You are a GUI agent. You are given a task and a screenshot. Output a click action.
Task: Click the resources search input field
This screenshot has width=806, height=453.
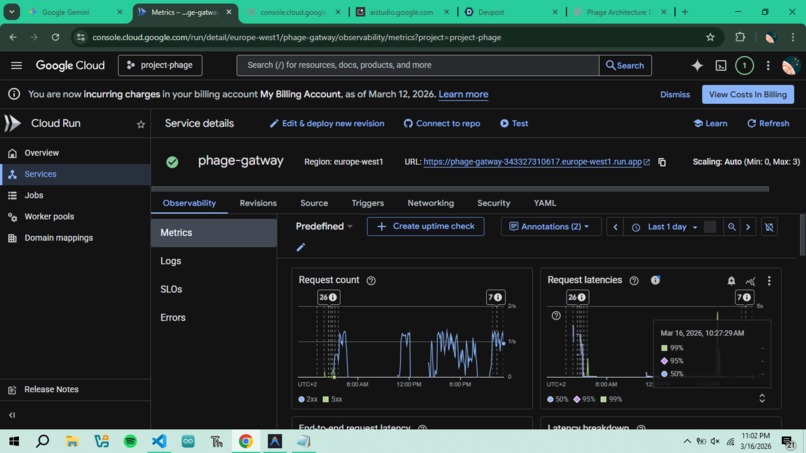coord(418,65)
